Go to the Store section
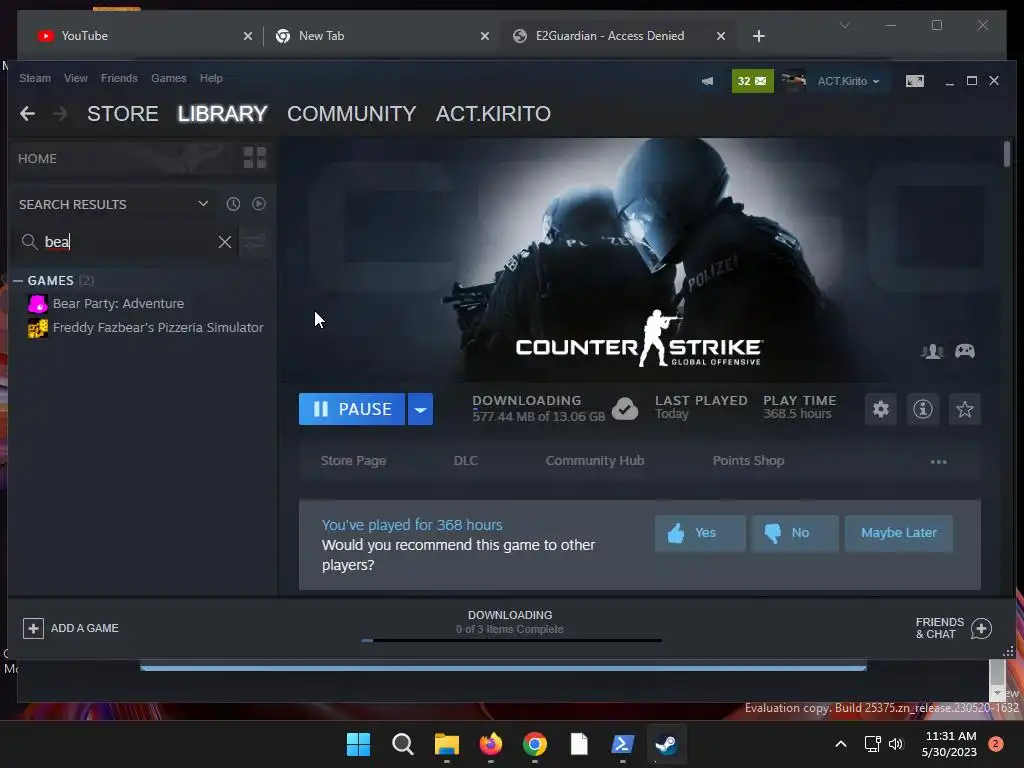Screen dimensions: 1024x768 [x=123, y=114]
